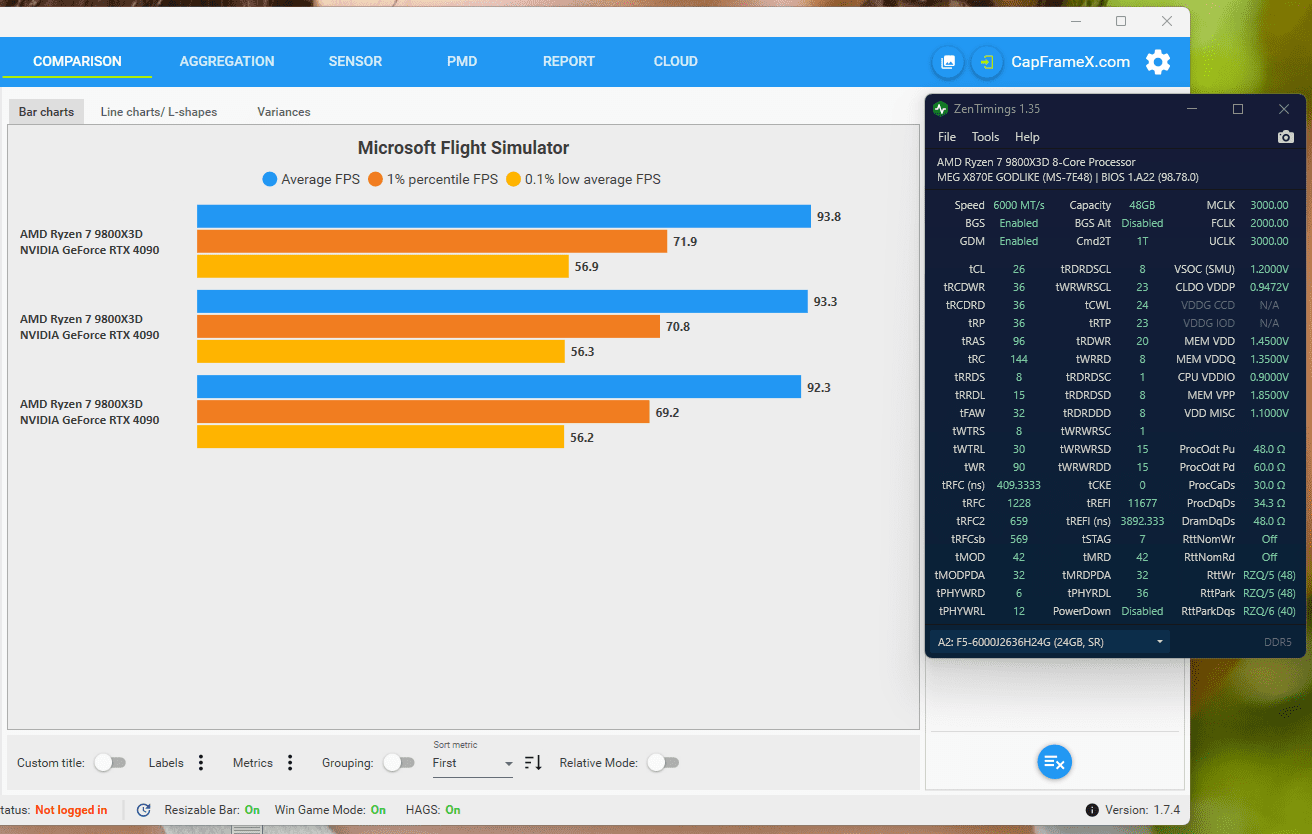Viewport: 1312px width, 834px height.
Task: Open the Metrics three-dot options menu
Action: [290, 763]
